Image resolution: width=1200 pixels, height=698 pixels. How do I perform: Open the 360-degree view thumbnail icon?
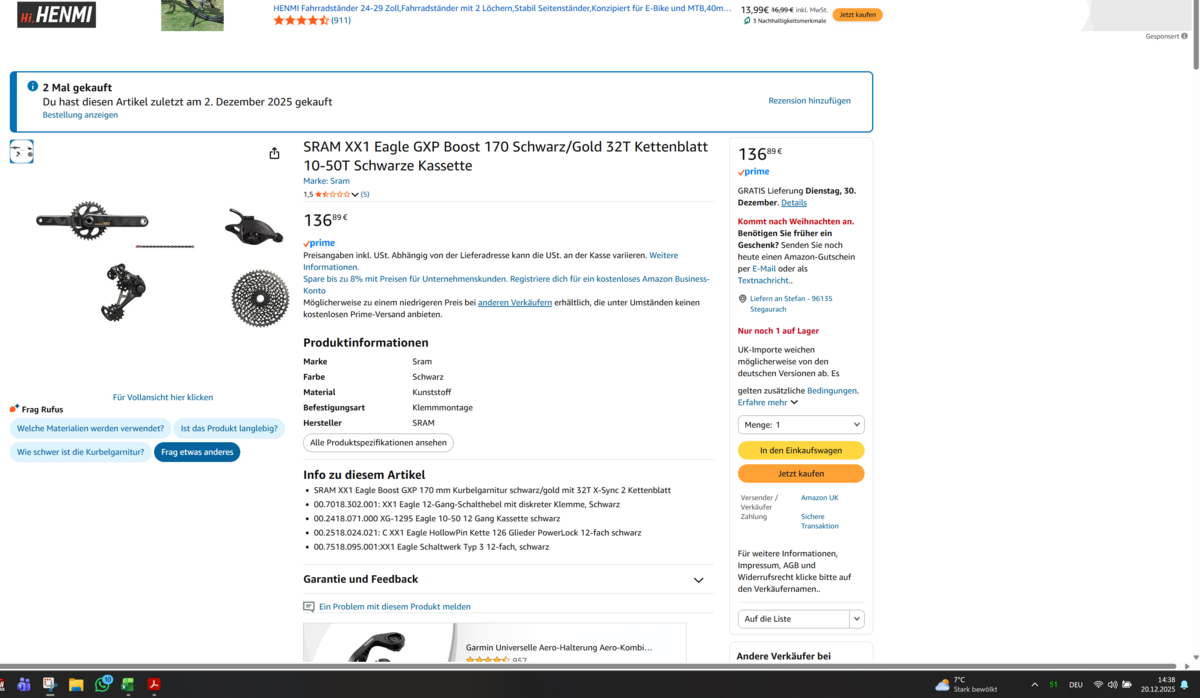point(22,151)
